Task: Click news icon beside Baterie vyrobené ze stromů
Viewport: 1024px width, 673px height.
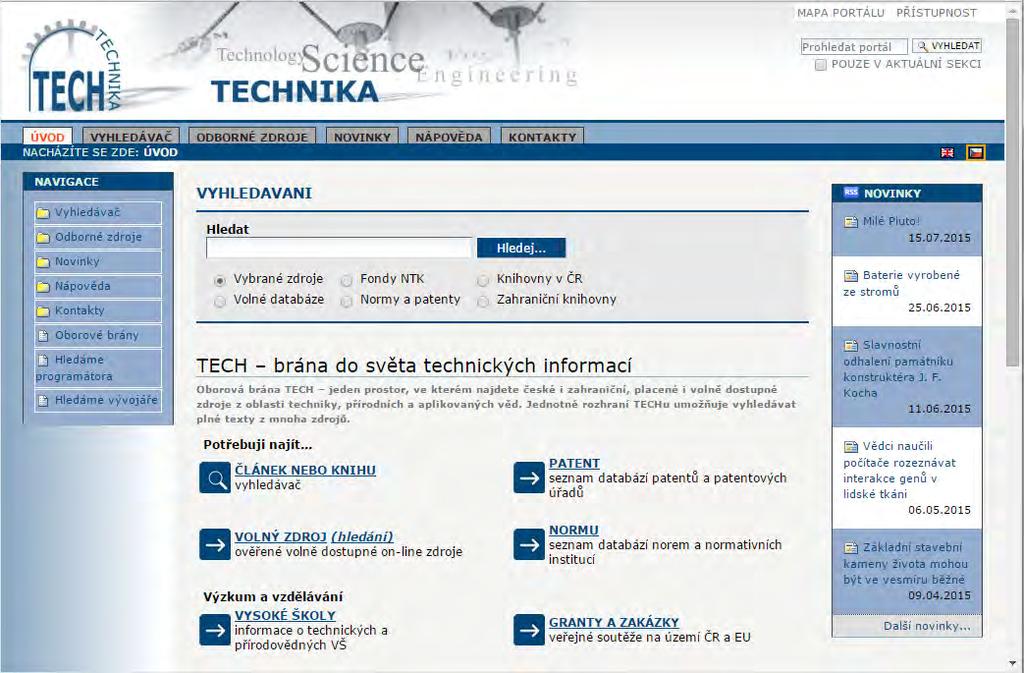Action: pos(851,275)
